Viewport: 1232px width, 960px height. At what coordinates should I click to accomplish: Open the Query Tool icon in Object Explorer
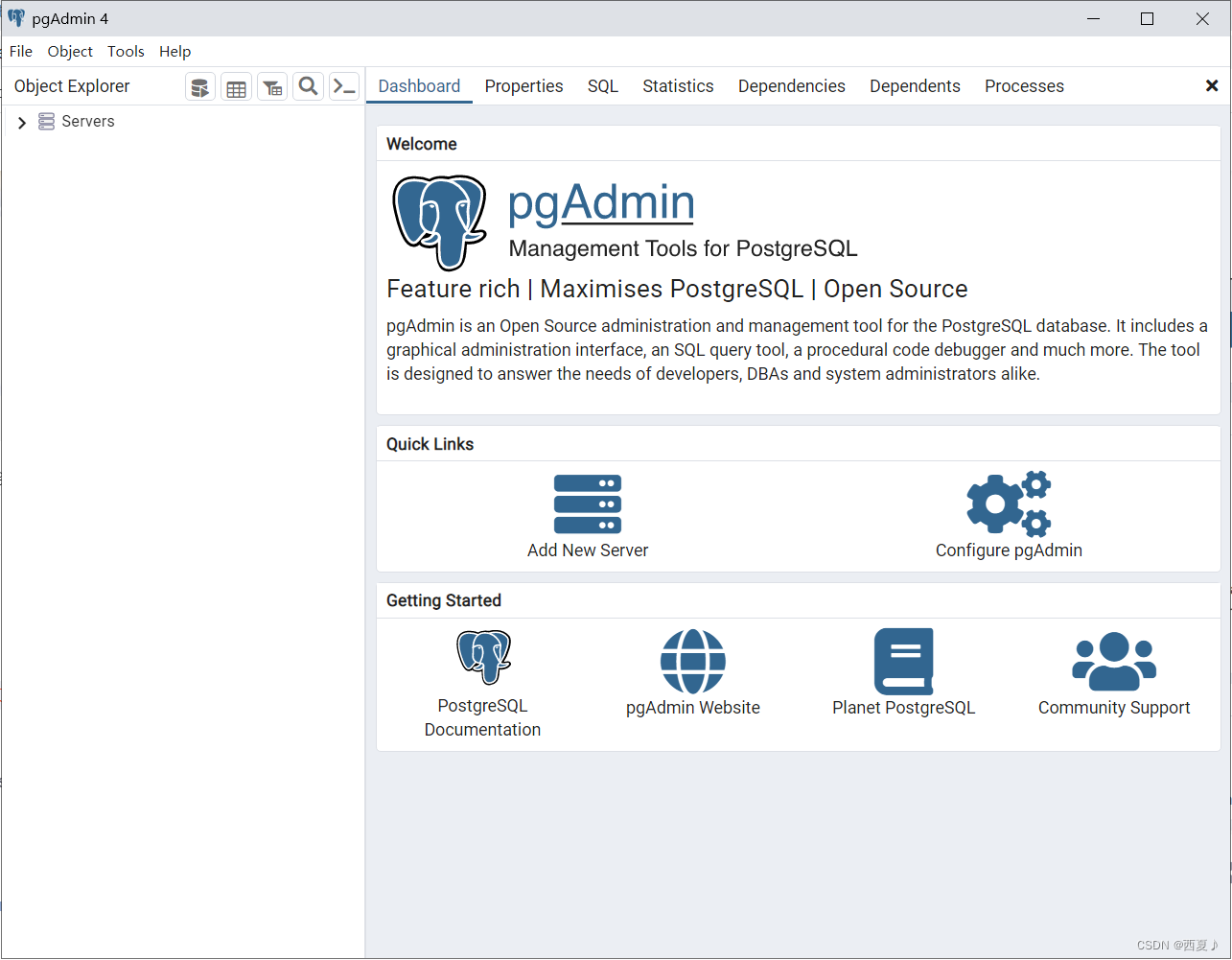click(199, 87)
